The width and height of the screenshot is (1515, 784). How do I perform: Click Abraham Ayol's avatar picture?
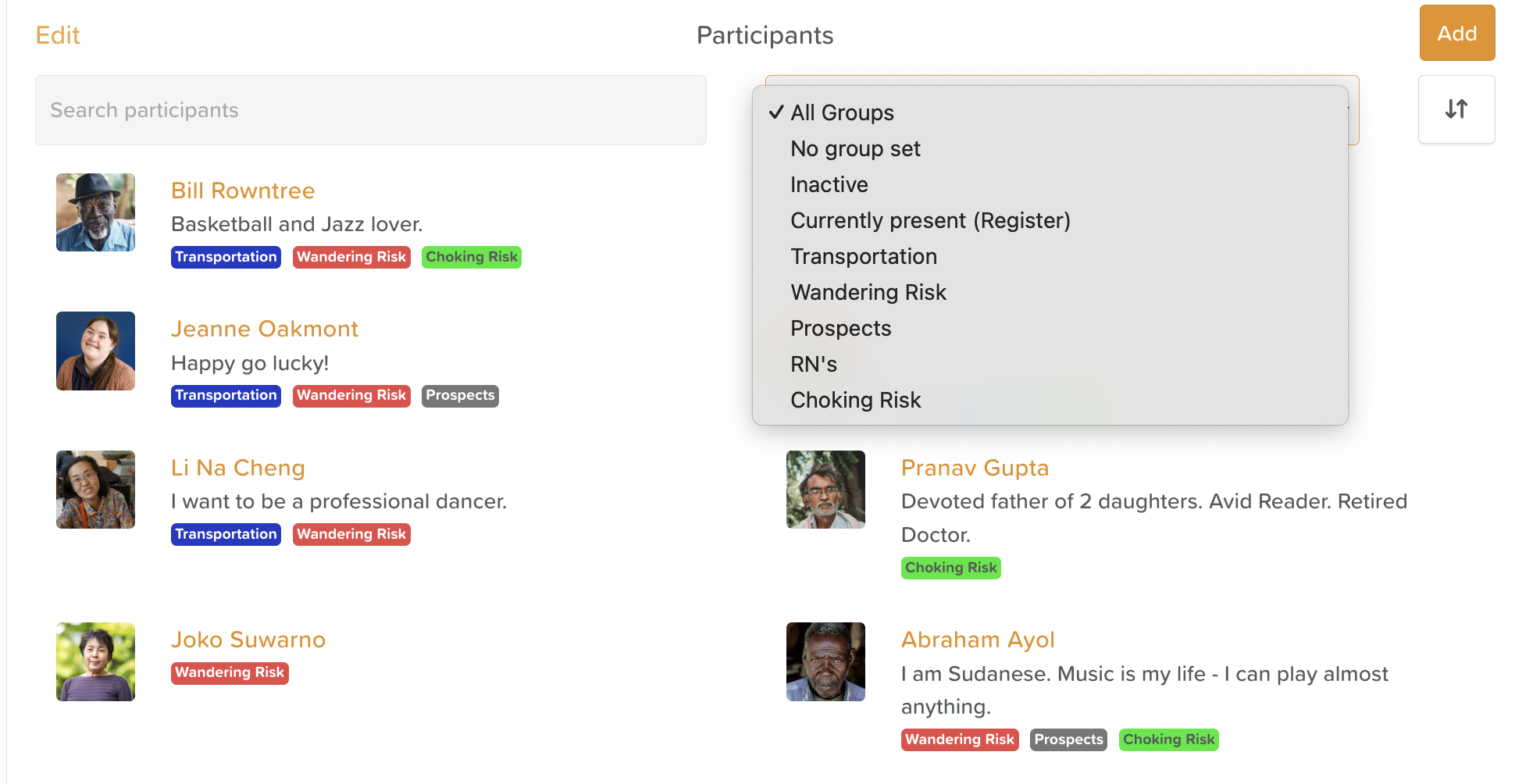click(x=825, y=661)
